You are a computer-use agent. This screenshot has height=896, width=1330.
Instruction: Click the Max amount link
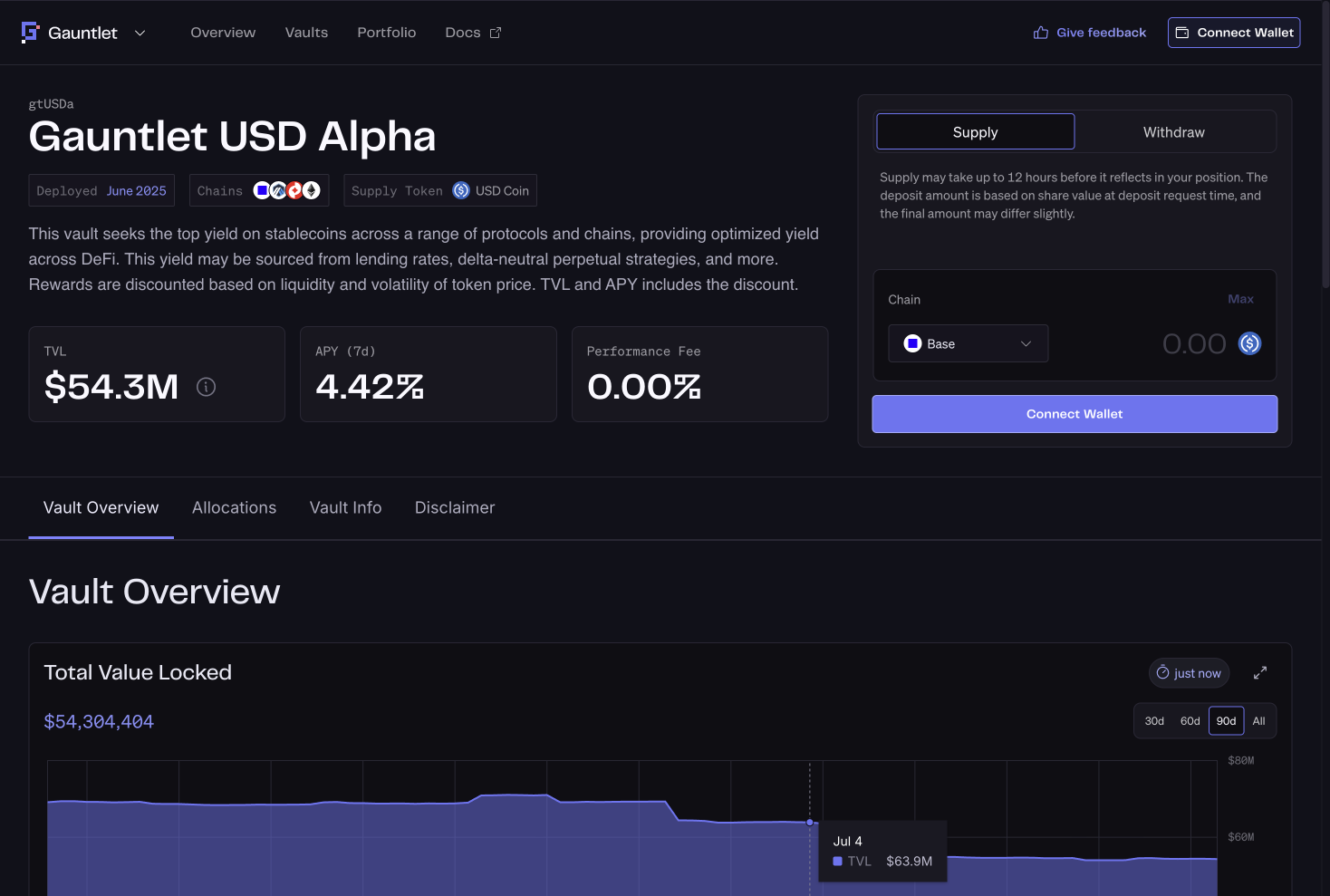1241,299
